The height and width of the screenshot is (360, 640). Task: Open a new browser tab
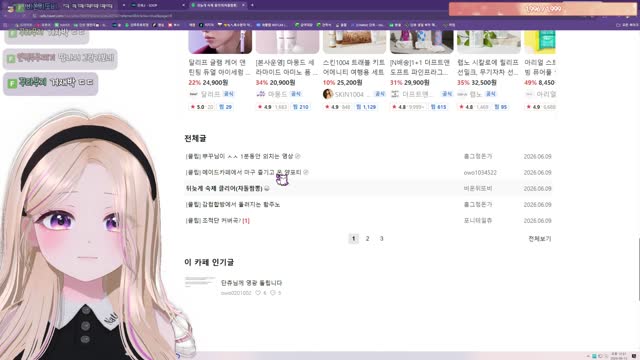pyautogui.click(x=252, y=5)
